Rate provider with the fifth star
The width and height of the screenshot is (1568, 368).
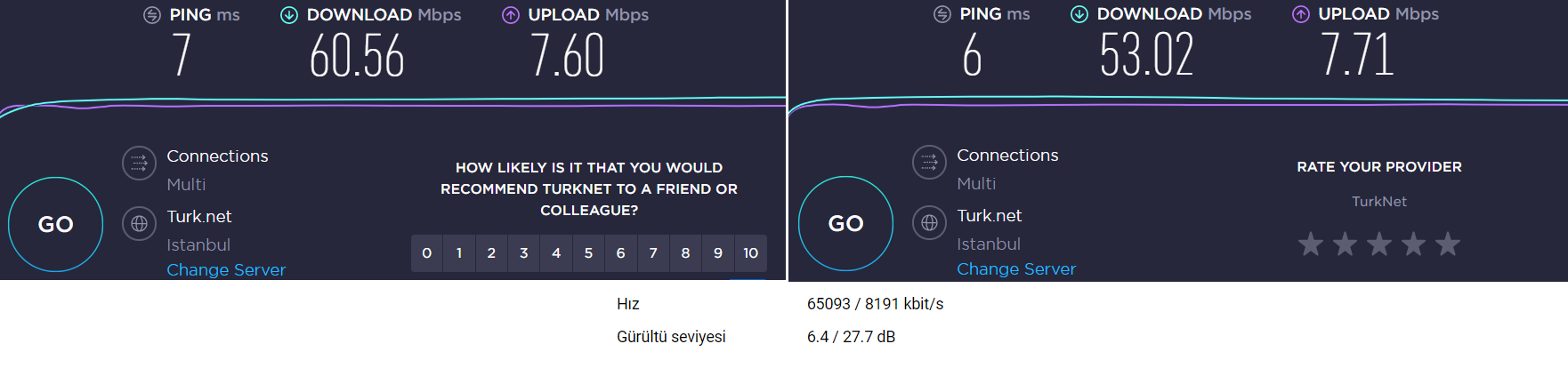tap(1448, 244)
